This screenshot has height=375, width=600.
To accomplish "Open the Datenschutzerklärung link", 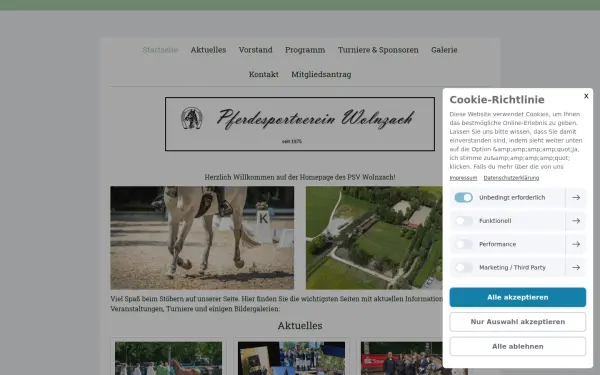I will tap(511, 178).
